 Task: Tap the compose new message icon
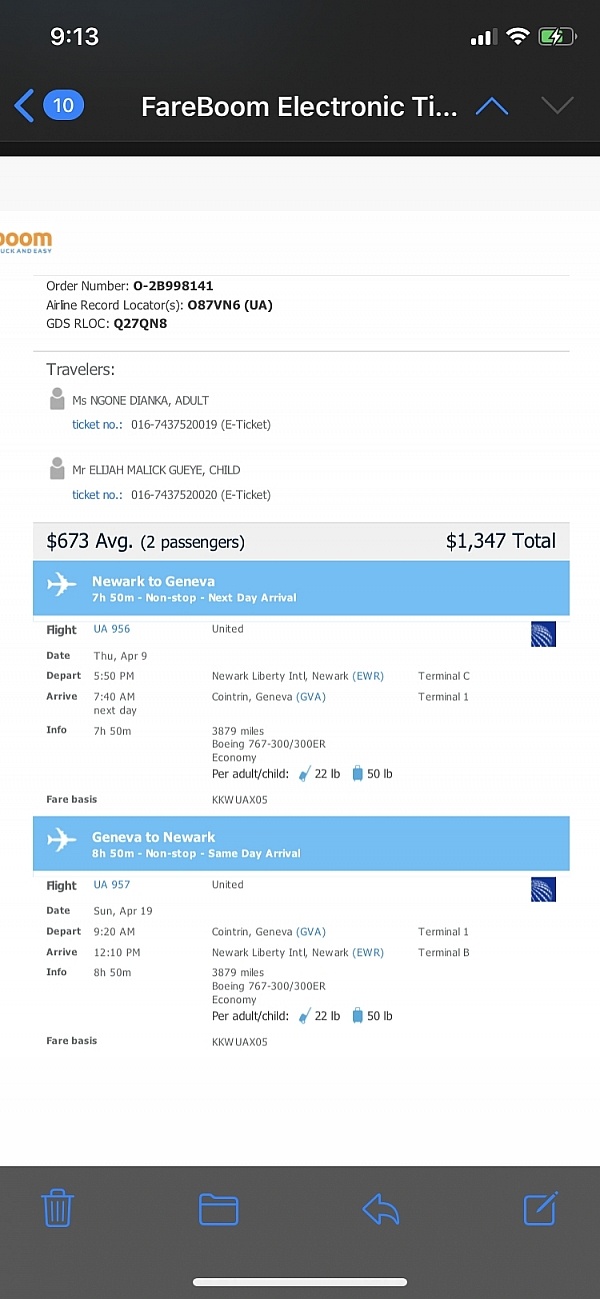541,1208
